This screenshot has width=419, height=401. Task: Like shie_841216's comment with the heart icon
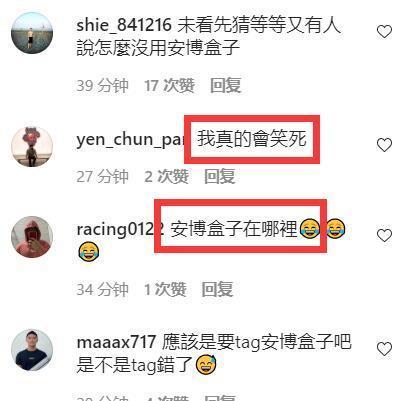pyautogui.click(x=384, y=32)
